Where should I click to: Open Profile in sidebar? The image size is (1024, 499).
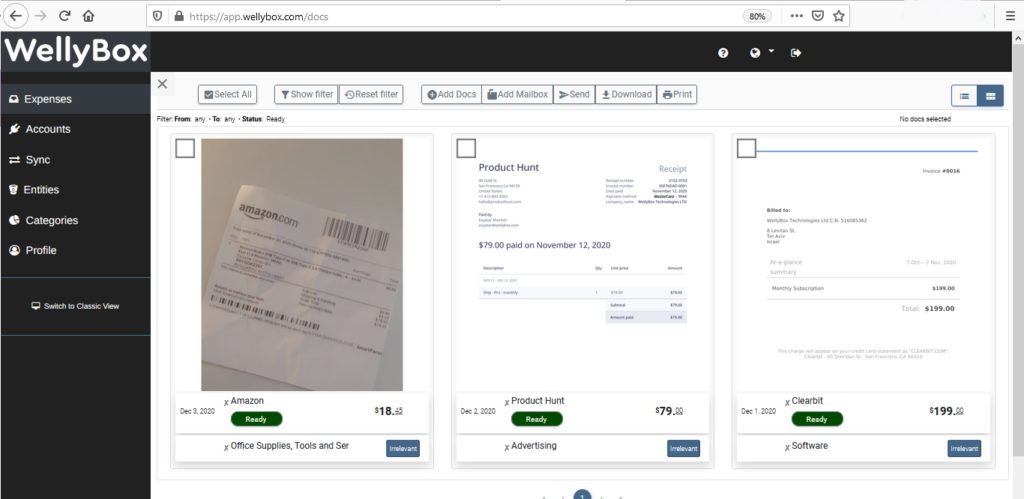pyautogui.click(x=75, y=251)
